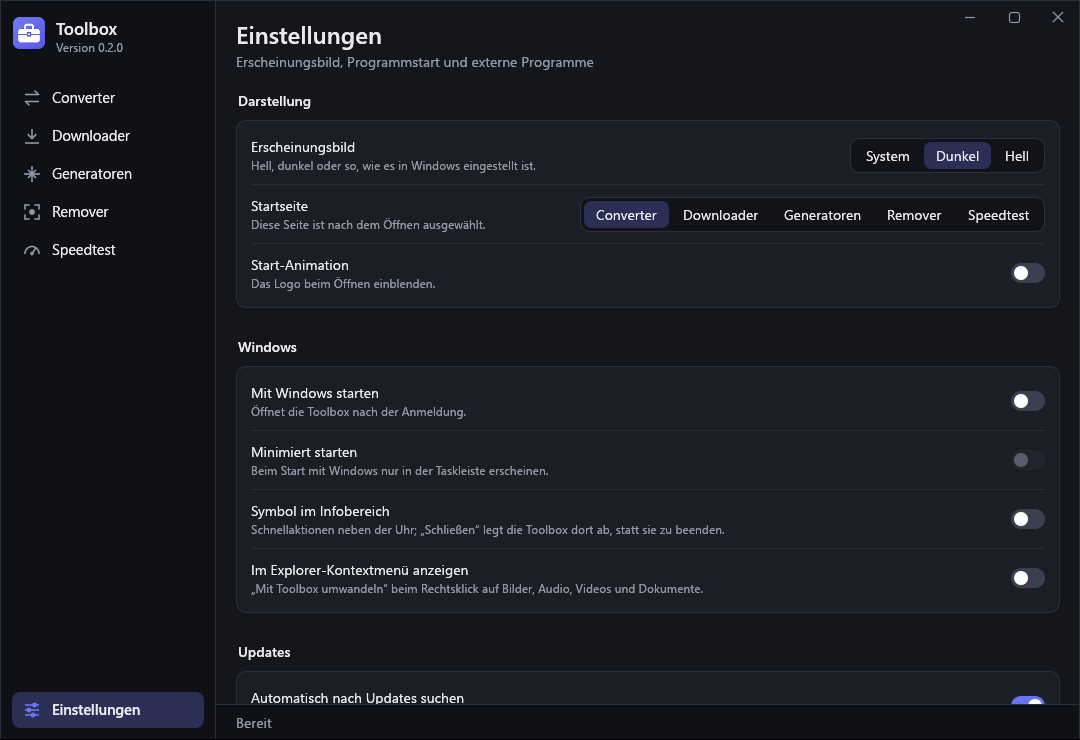Choose Generatoren as Startseite
1080x740 pixels.
click(822, 215)
